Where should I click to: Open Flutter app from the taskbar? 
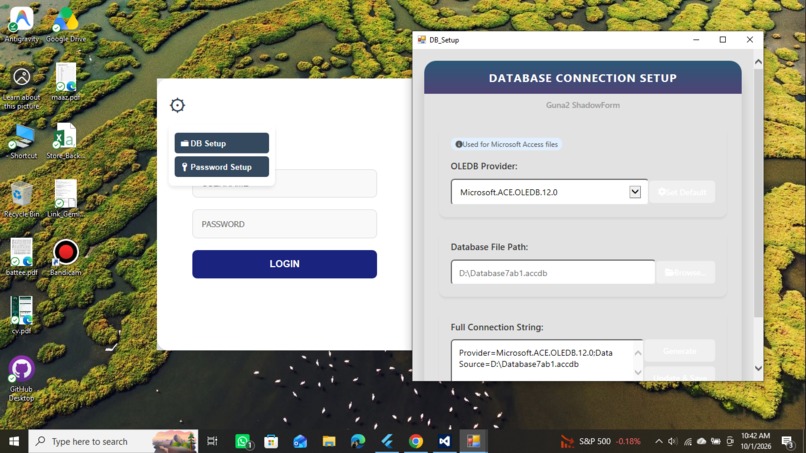coord(387,441)
